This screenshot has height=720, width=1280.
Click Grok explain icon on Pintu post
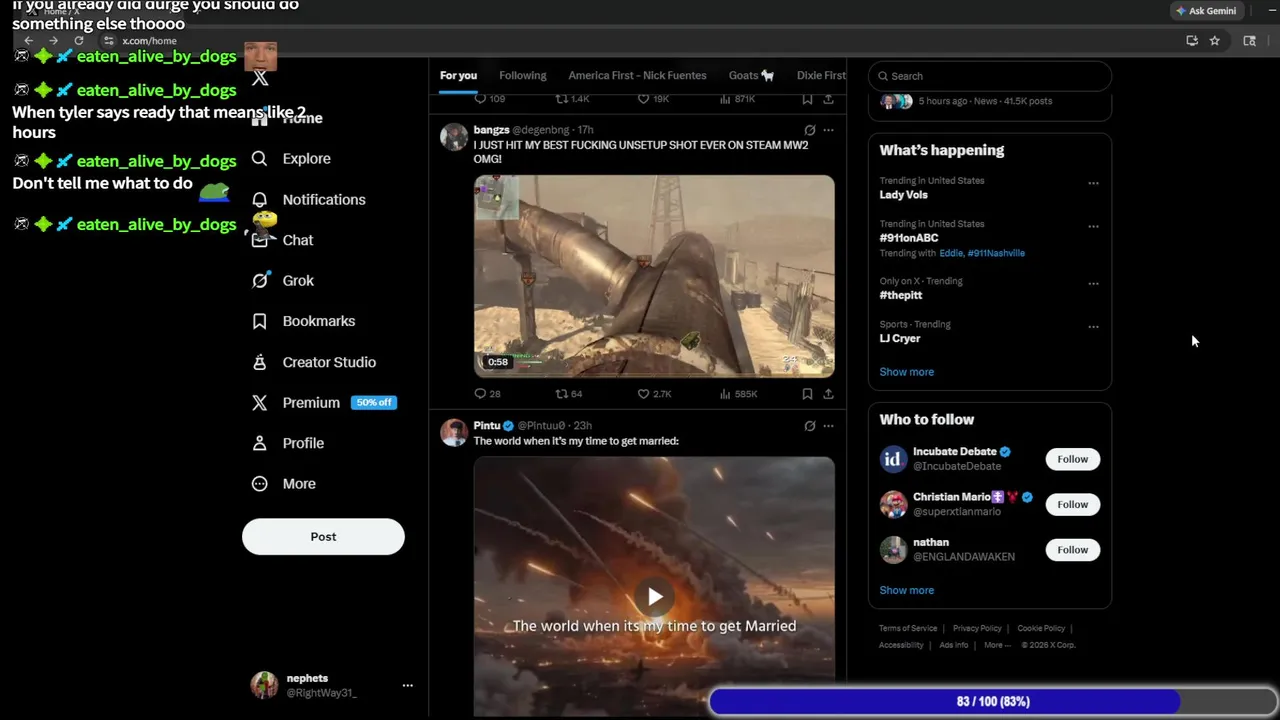click(809, 426)
